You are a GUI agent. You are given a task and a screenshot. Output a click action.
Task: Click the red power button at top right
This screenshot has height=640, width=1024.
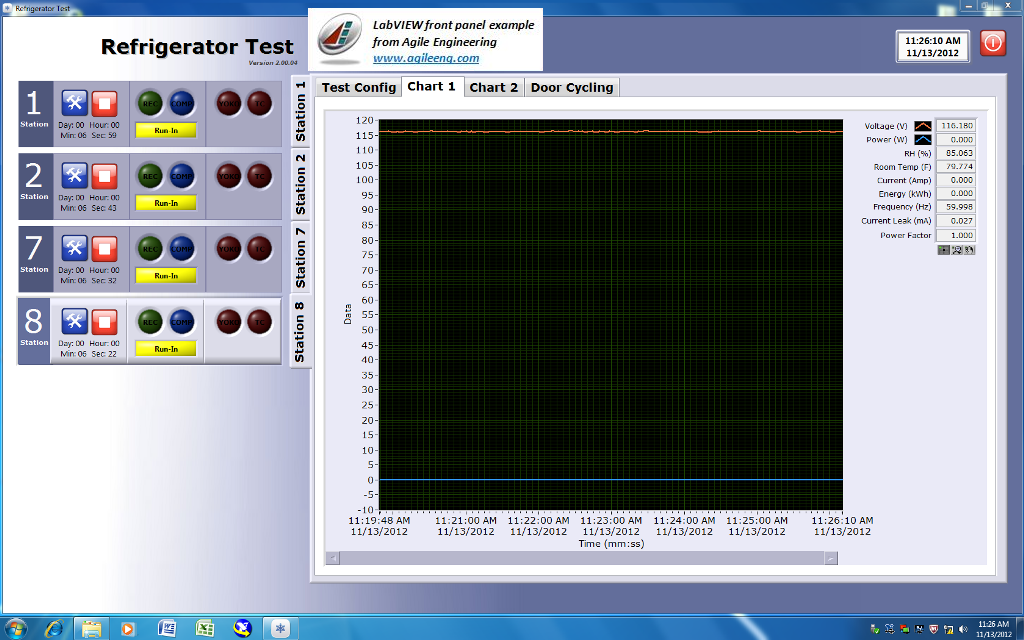pos(992,43)
